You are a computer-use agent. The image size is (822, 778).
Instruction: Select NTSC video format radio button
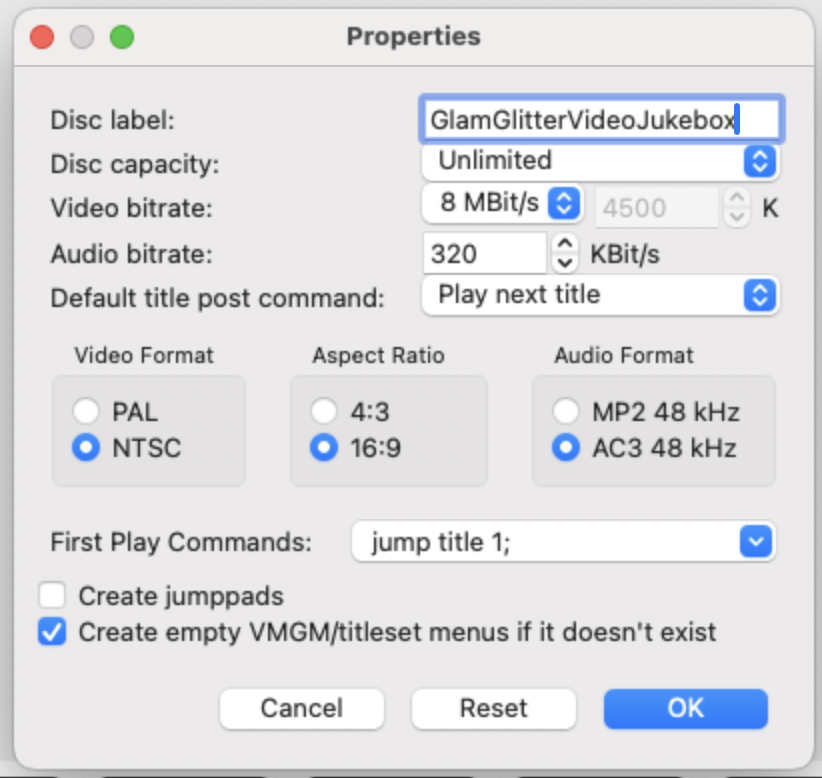(87, 447)
